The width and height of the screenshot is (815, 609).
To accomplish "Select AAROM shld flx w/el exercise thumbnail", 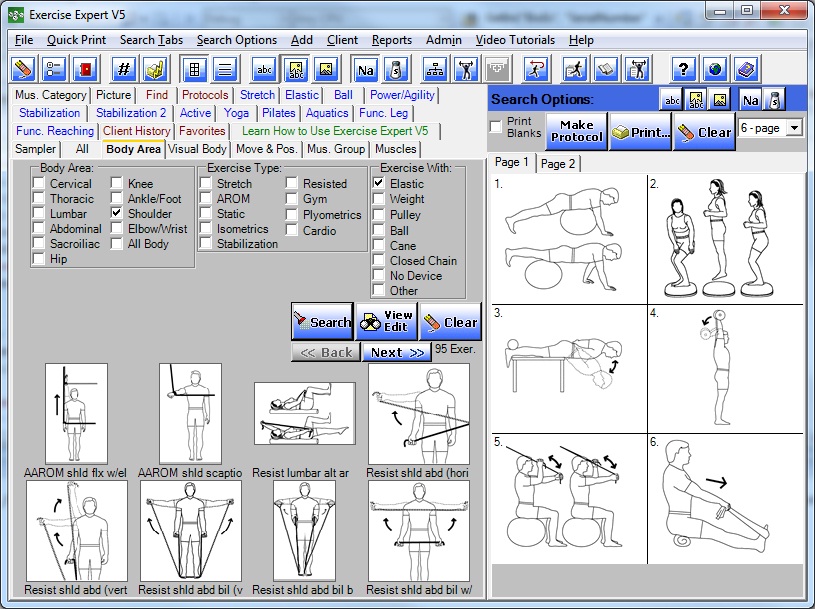I will pos(76,414).
